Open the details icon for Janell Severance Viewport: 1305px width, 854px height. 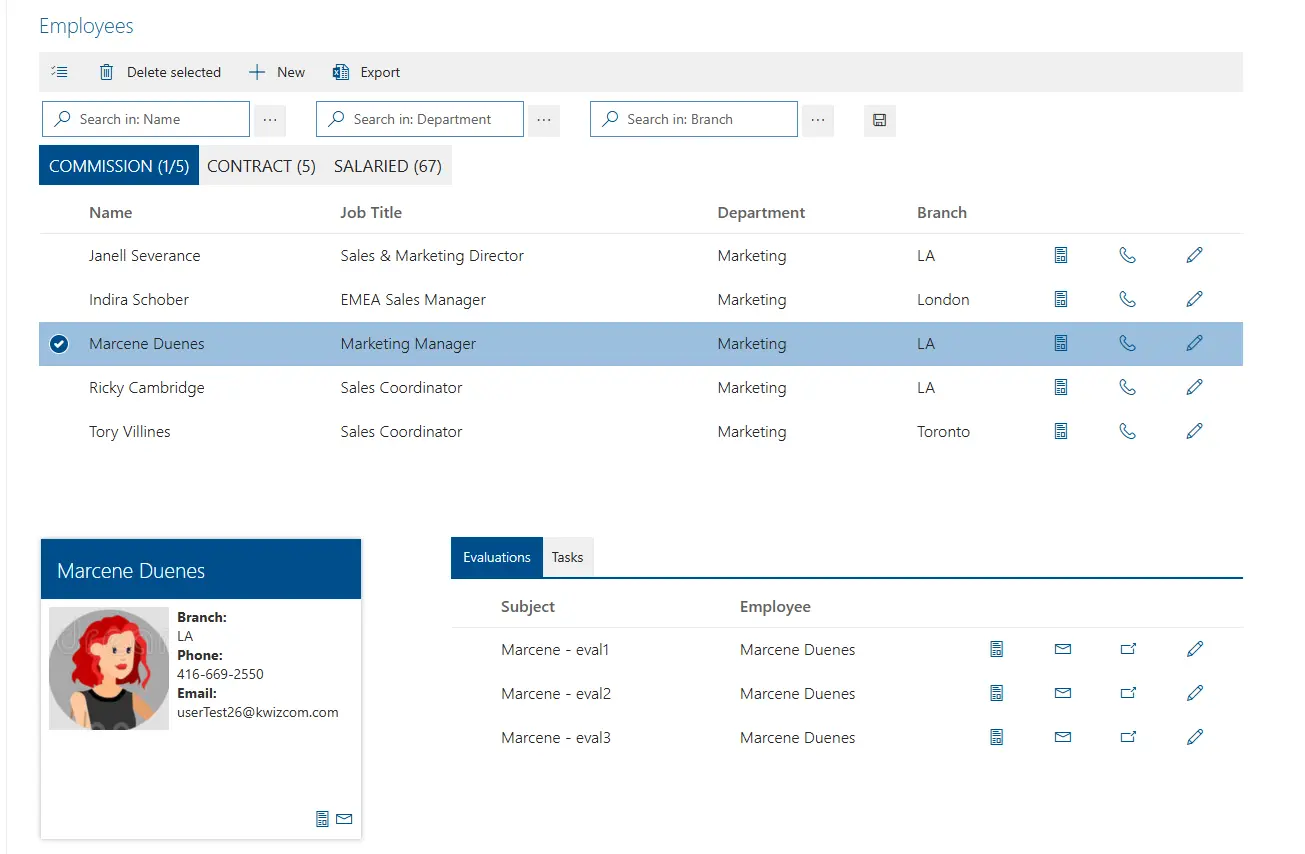pyautogui.click(x=1061, y=255)
